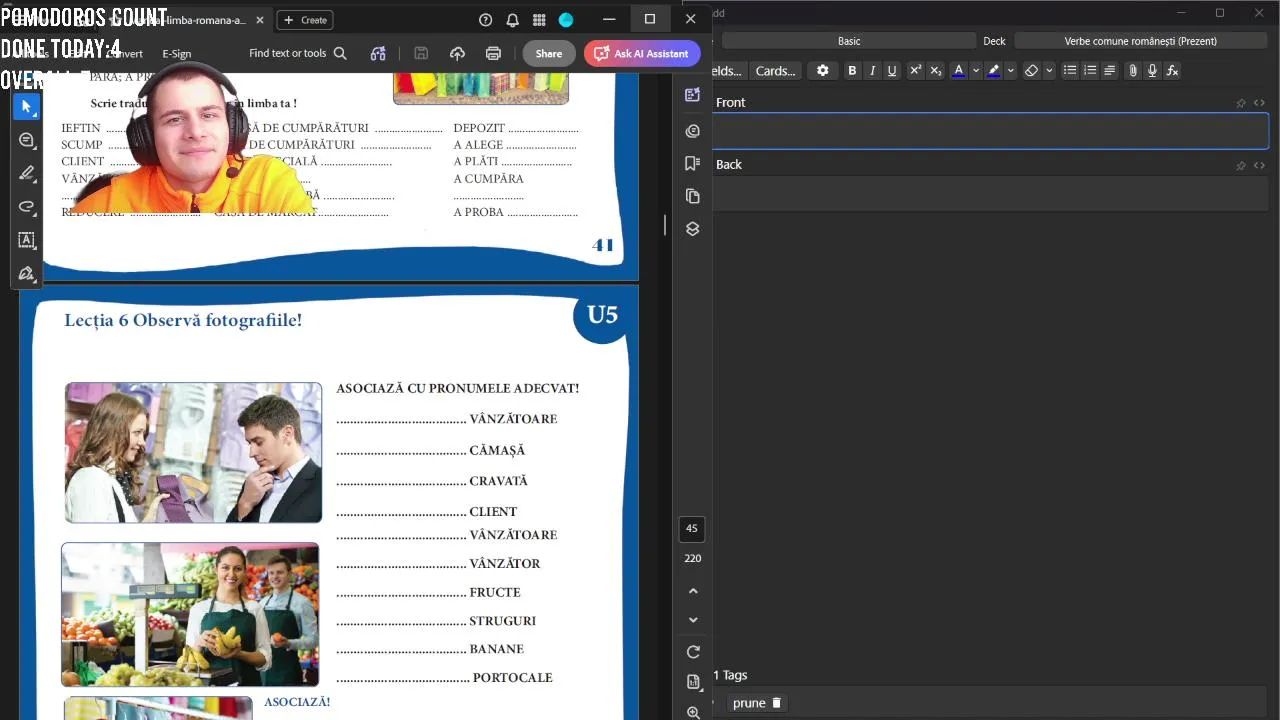This screenshot has width=1280, height=720.
Task: Select the text box tool in Acrobat
Action: point(27,240)
